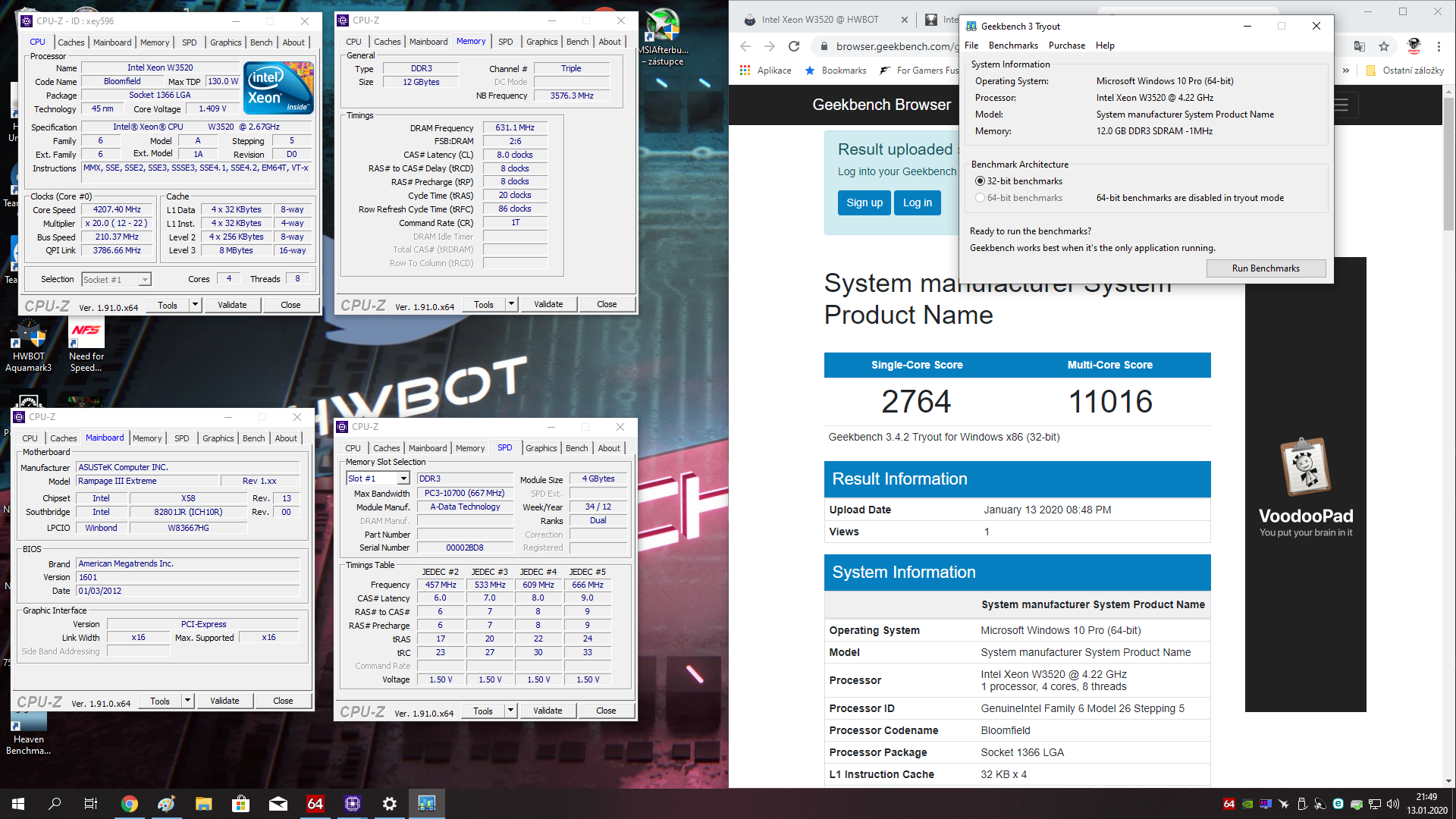This screenshot has width=1456, height=819.
Task: Close the Intel Xeon W3520 @ HWBOT tab
Action: click(x=904, y=20)
